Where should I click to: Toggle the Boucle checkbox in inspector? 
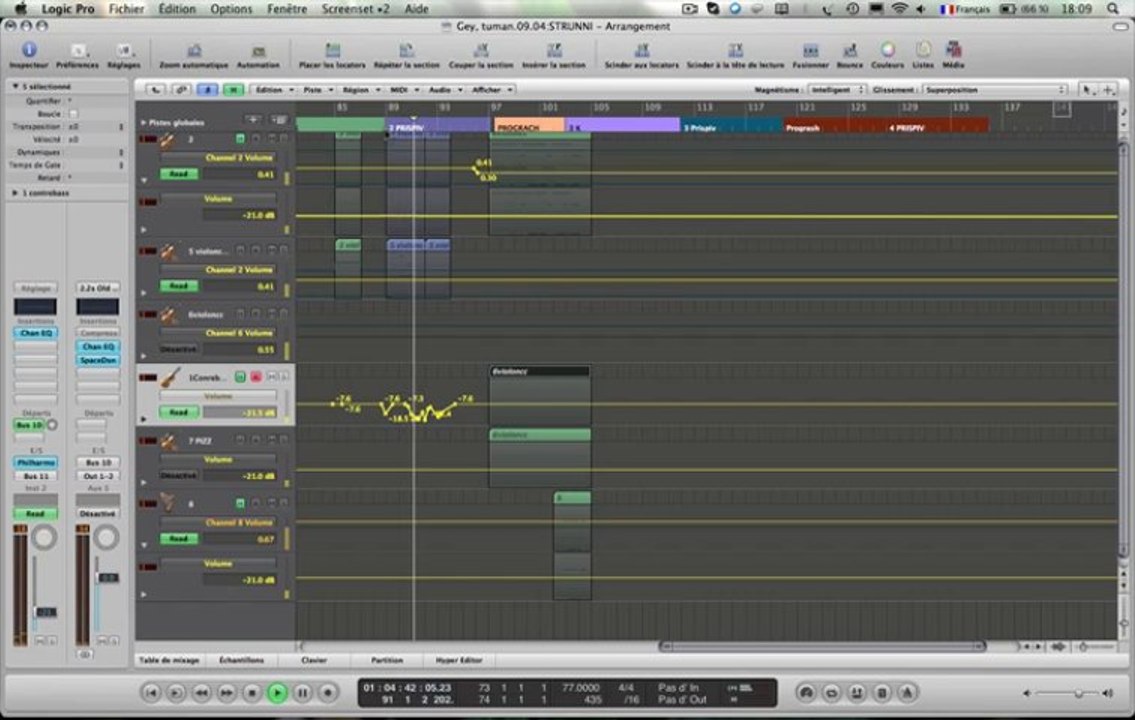(73, 114)
